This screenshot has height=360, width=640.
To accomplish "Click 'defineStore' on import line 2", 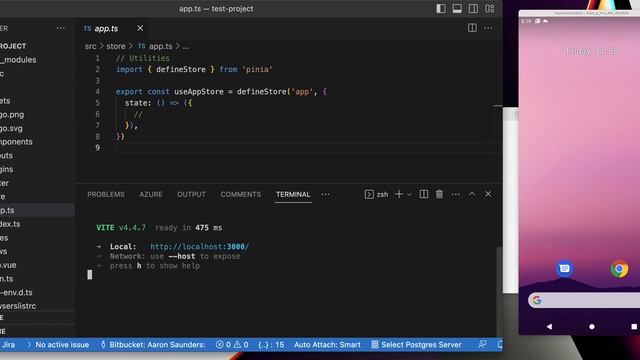I will click(x=181, y=69).
